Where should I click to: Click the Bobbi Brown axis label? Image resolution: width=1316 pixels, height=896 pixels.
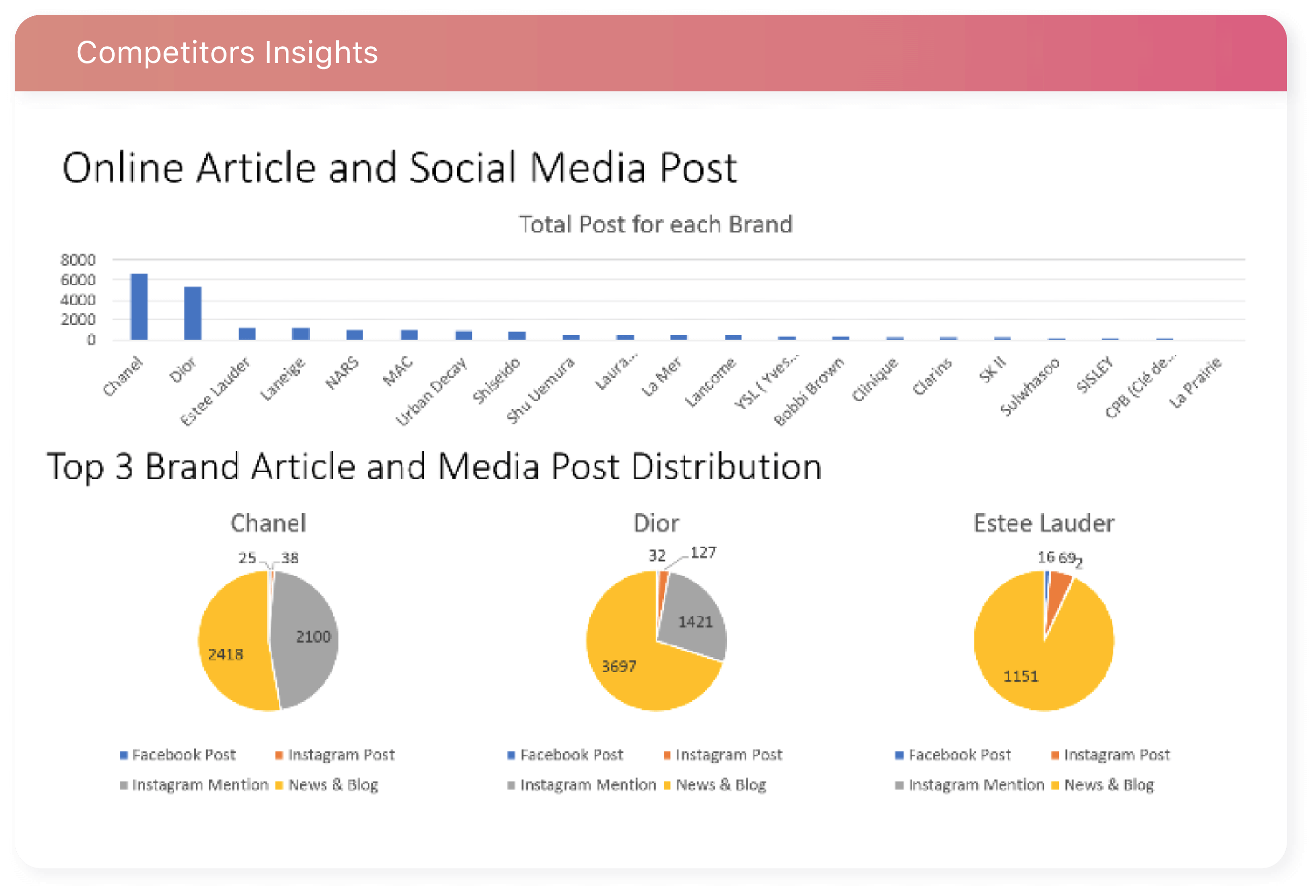pyautogui.click(x=809, y=390)
